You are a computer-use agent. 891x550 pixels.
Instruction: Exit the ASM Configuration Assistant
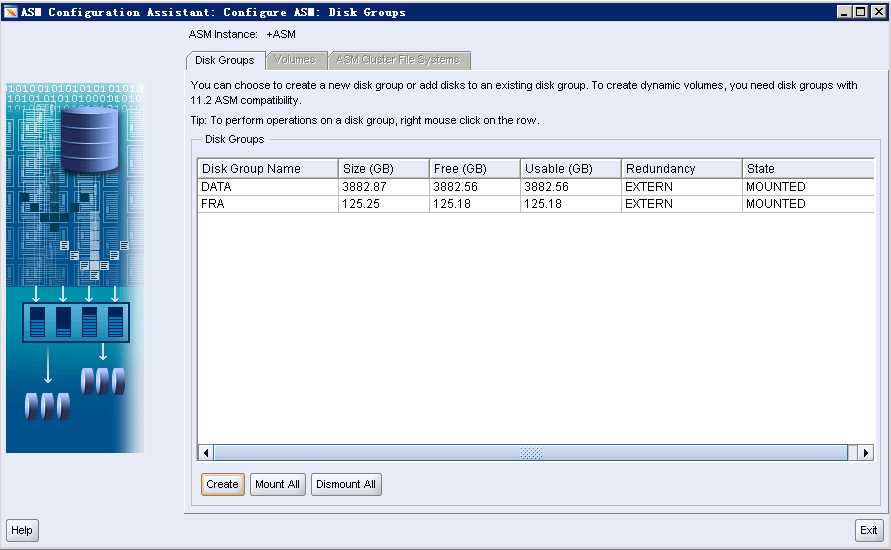pos(868,530)
